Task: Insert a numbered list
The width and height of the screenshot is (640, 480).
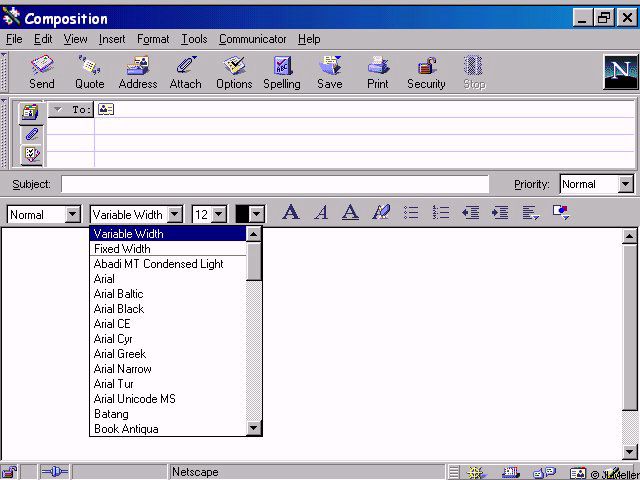Action: [441, 213]
